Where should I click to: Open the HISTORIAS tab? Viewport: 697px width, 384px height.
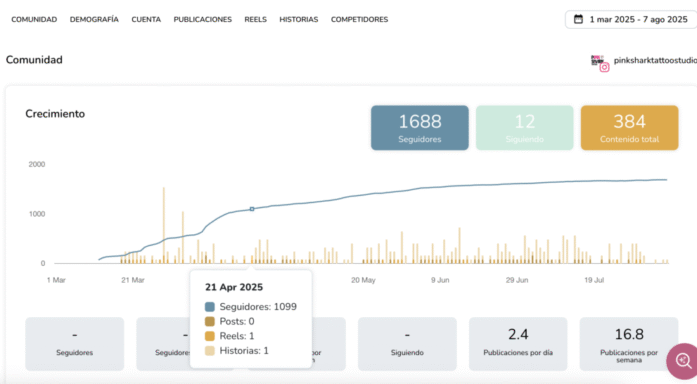tap(299, 20)
